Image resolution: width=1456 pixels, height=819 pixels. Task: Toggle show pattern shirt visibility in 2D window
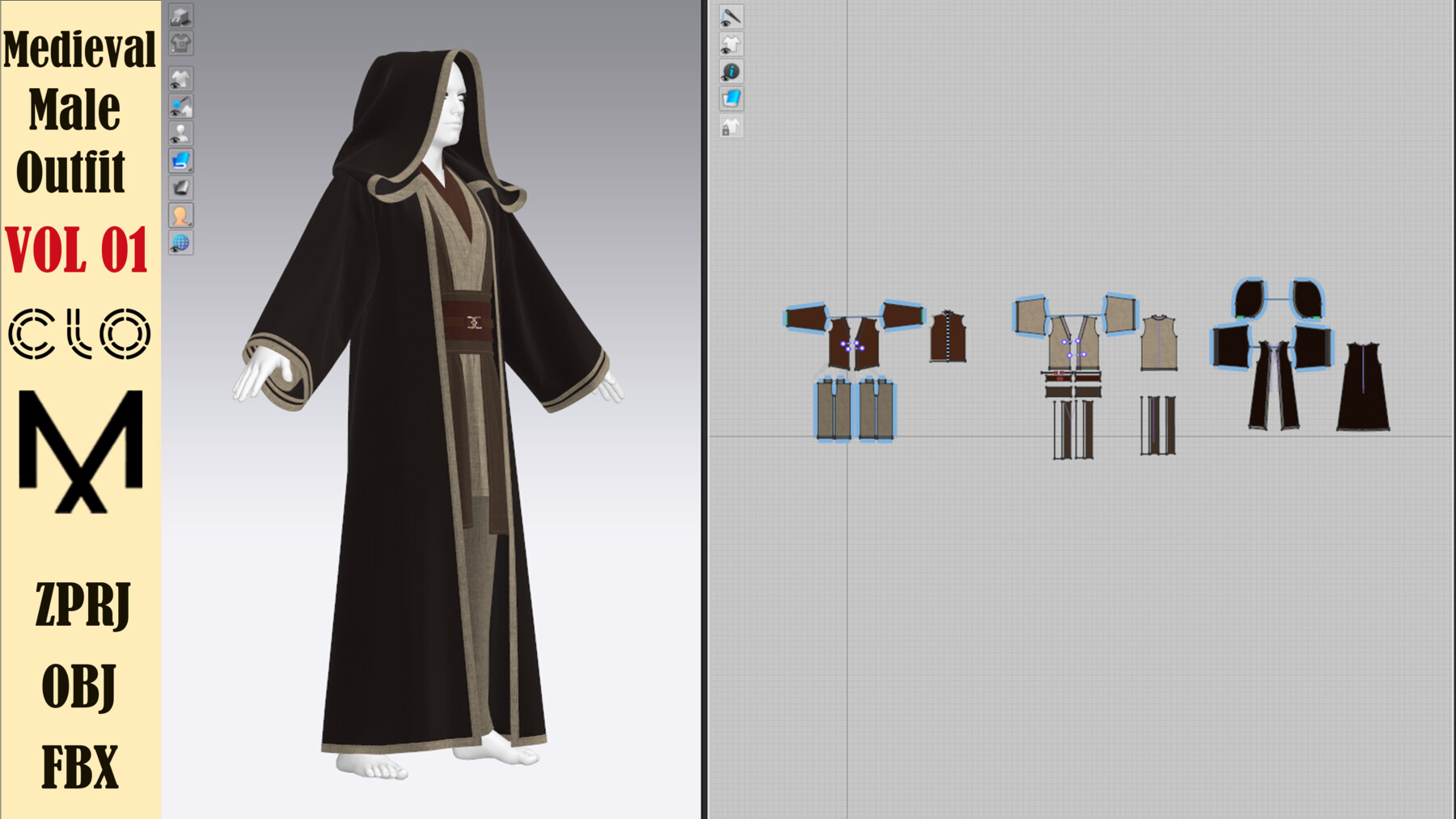coord(731,44)
